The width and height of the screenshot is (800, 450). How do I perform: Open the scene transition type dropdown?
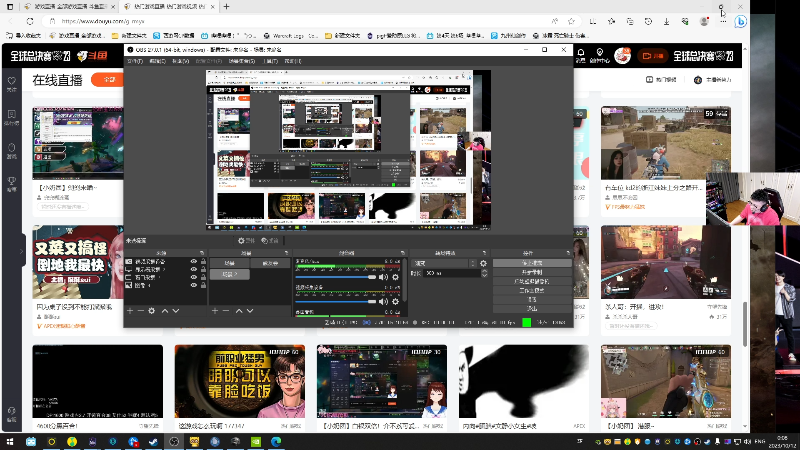click(x=444, y=263)
